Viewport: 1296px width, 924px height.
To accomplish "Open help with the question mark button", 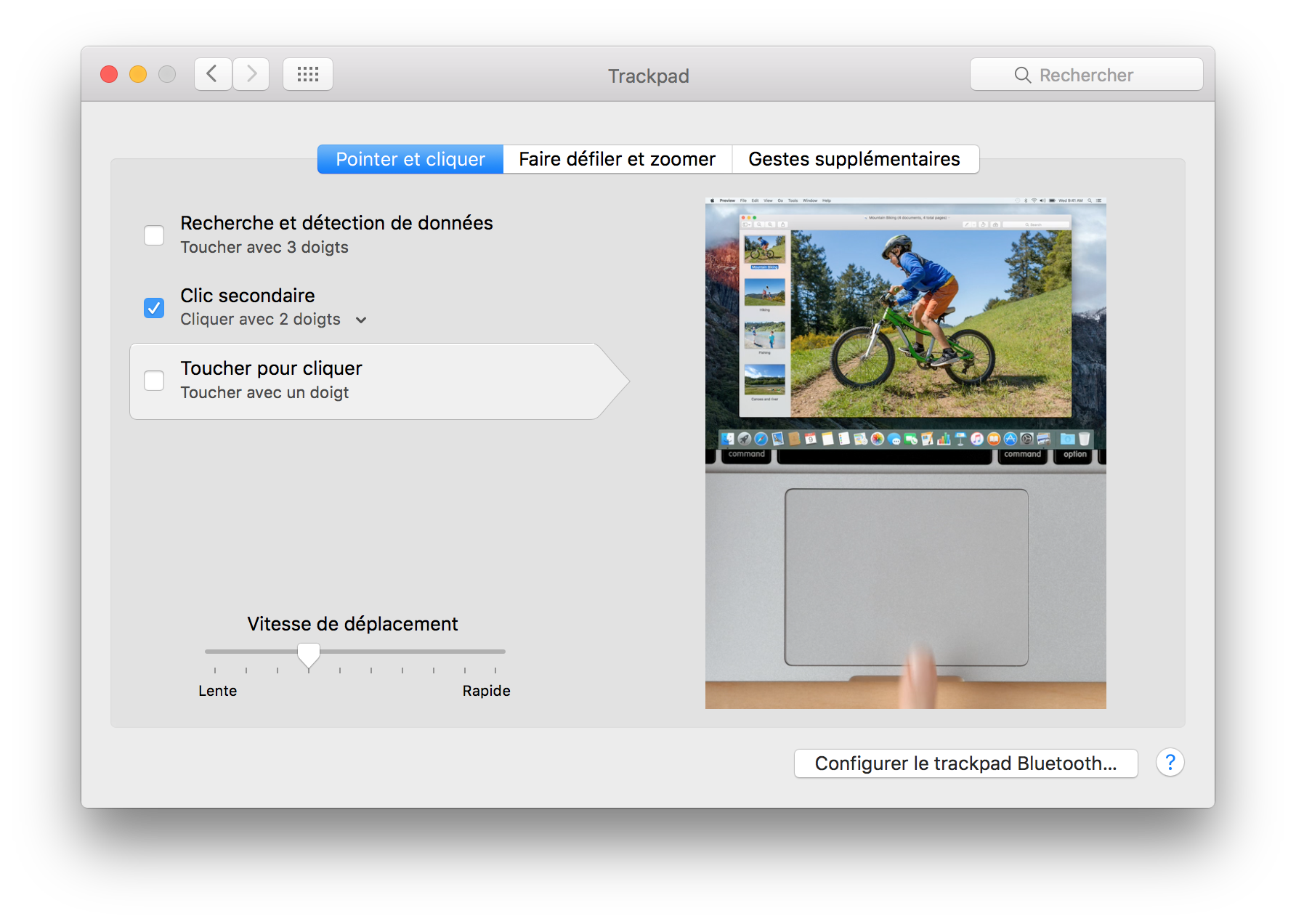I will 1170,763.
